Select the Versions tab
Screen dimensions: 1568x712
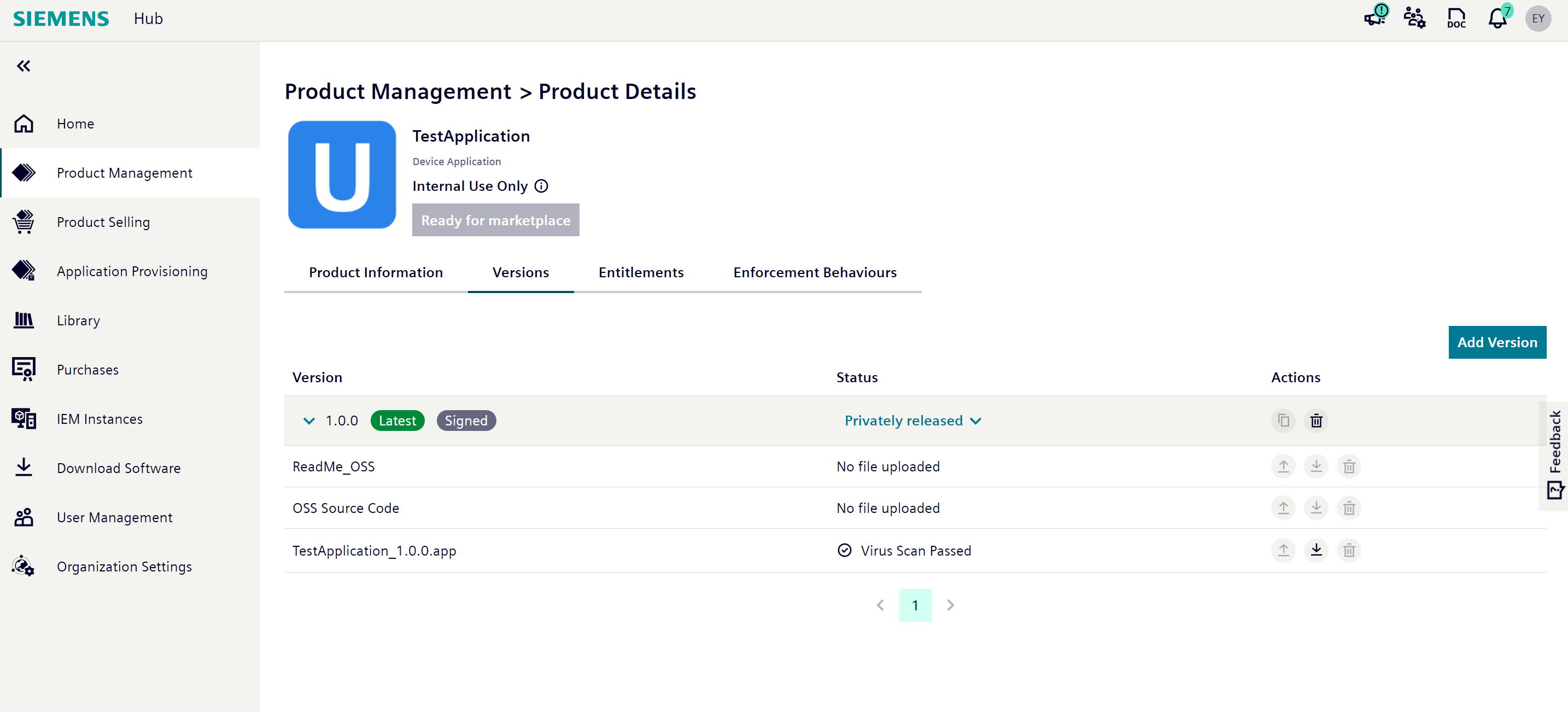pos(520,272)
